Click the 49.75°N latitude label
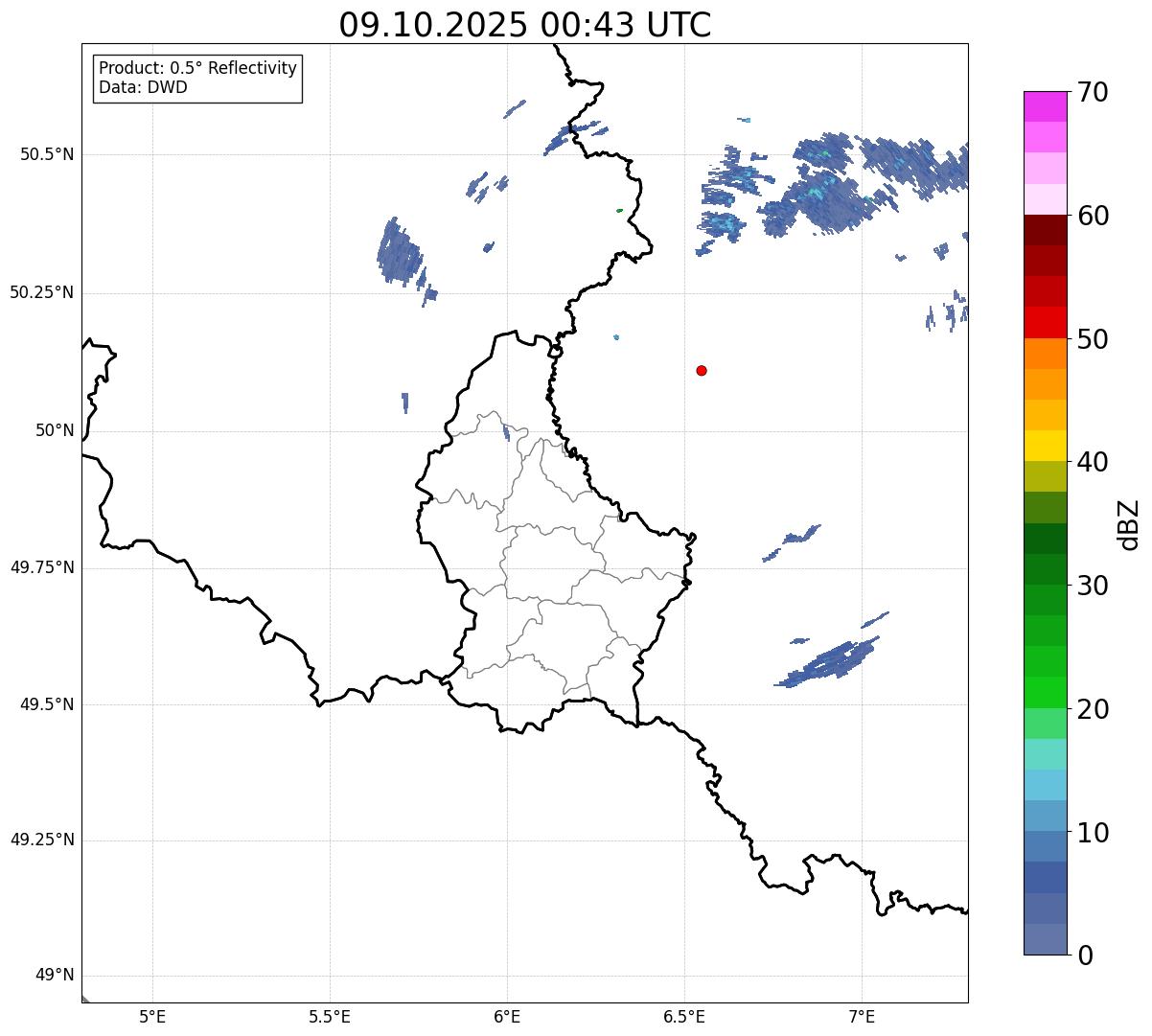The width and height of the screenshot is (1152, 1036). pos(42,567)
